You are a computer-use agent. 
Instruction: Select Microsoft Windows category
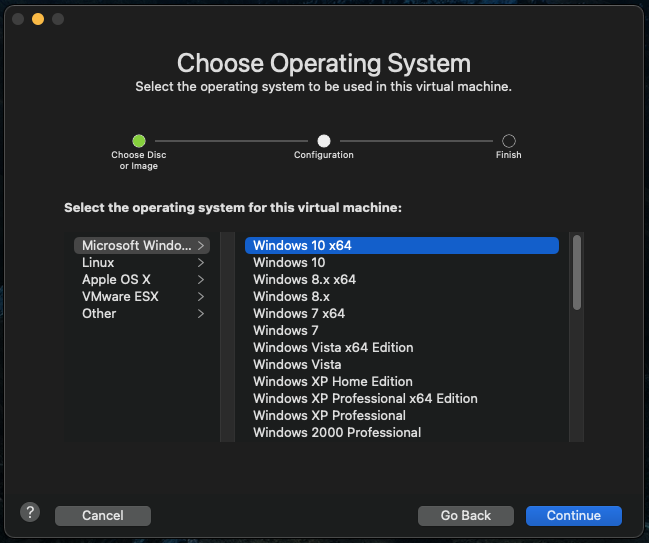(142, 245)
